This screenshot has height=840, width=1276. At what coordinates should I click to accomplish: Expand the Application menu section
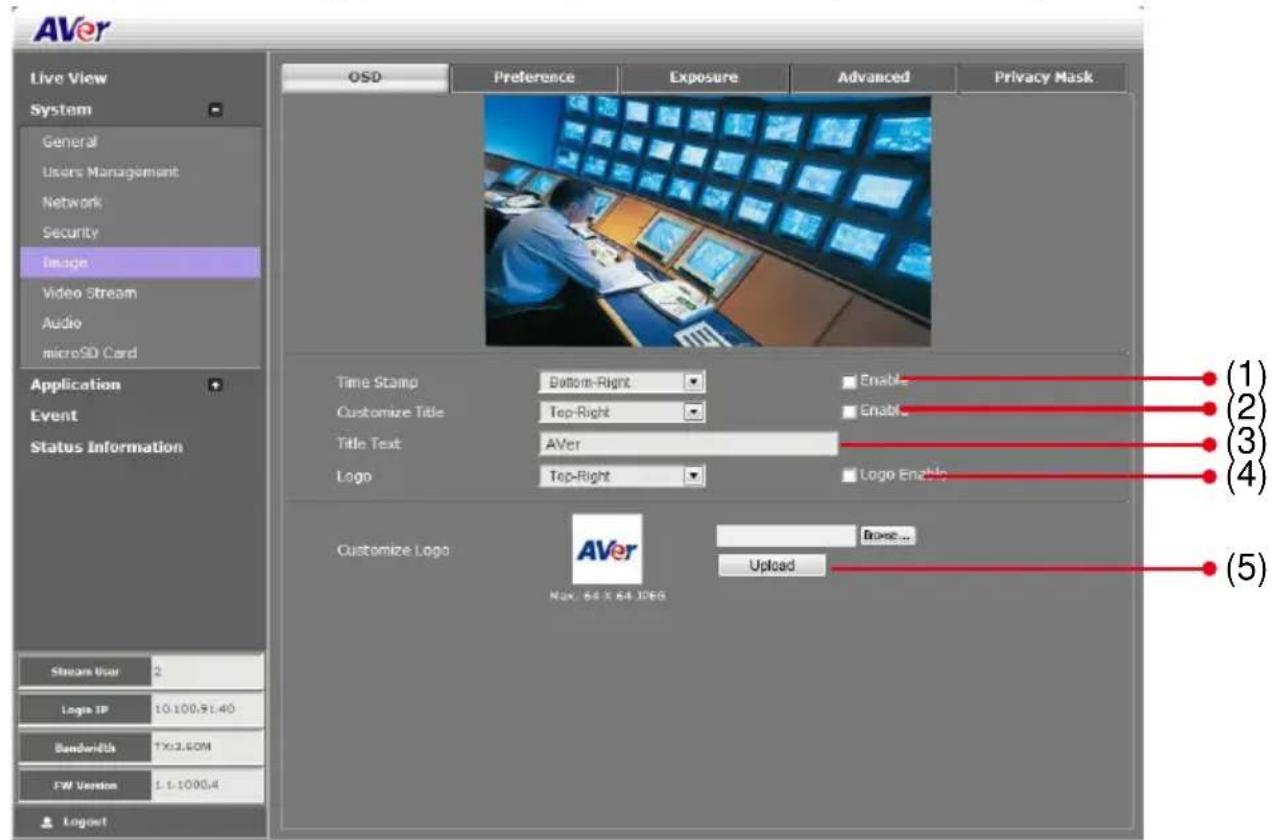tap(214, 385)
